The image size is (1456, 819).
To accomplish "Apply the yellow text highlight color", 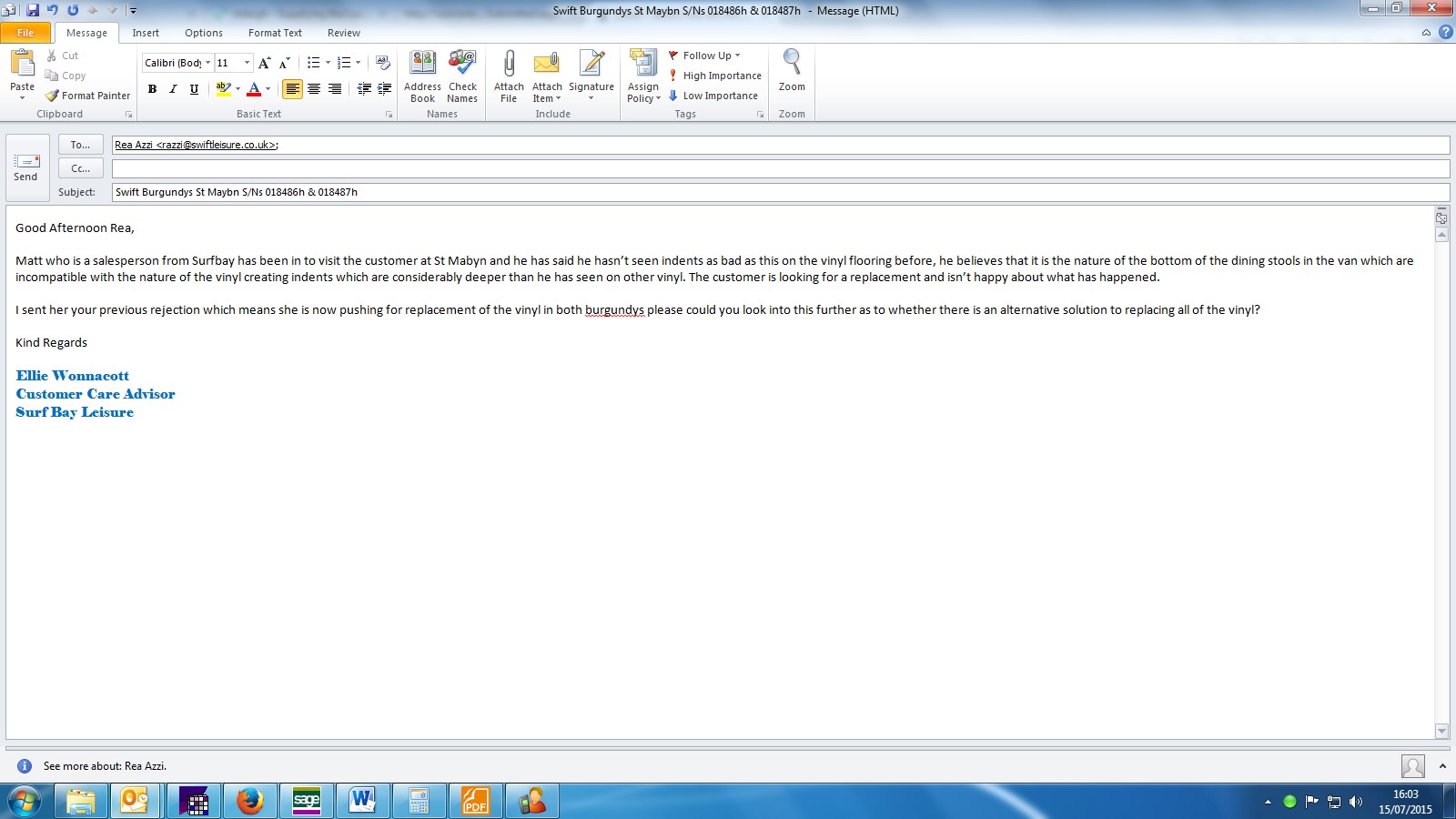I will click(x=223, y=89).
